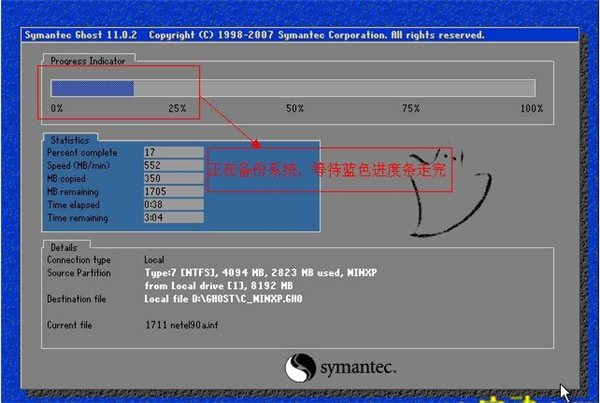
Task: Click the MB copied value 350
Action: click(174, 178)
